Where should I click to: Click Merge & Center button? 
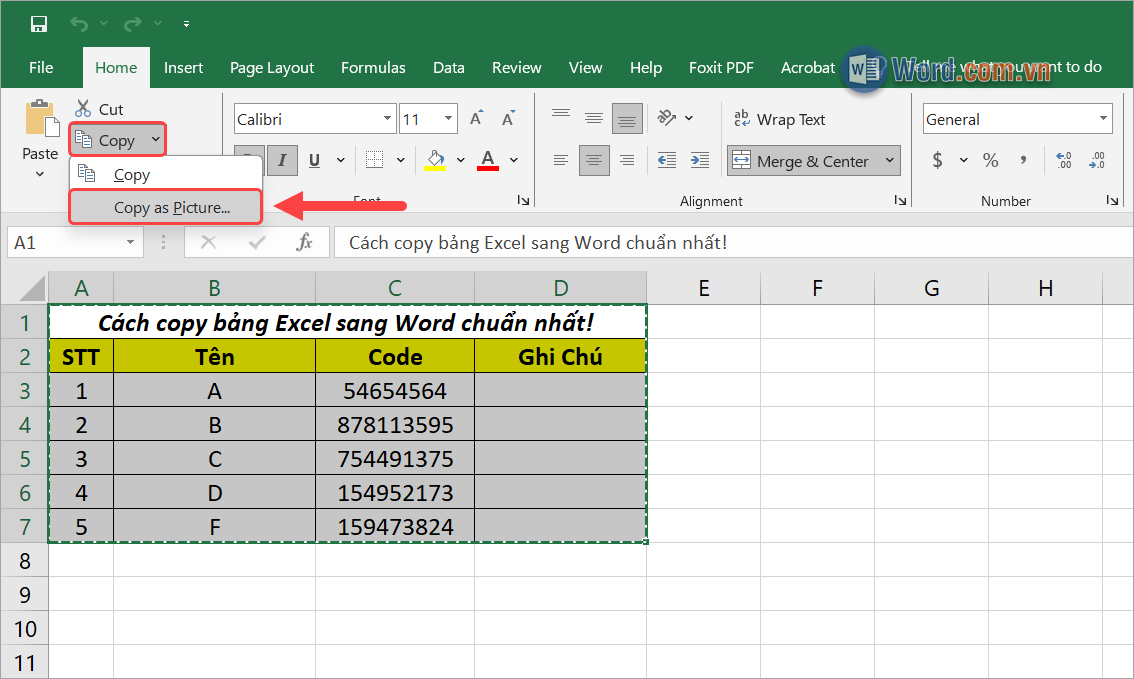point(802,161)
